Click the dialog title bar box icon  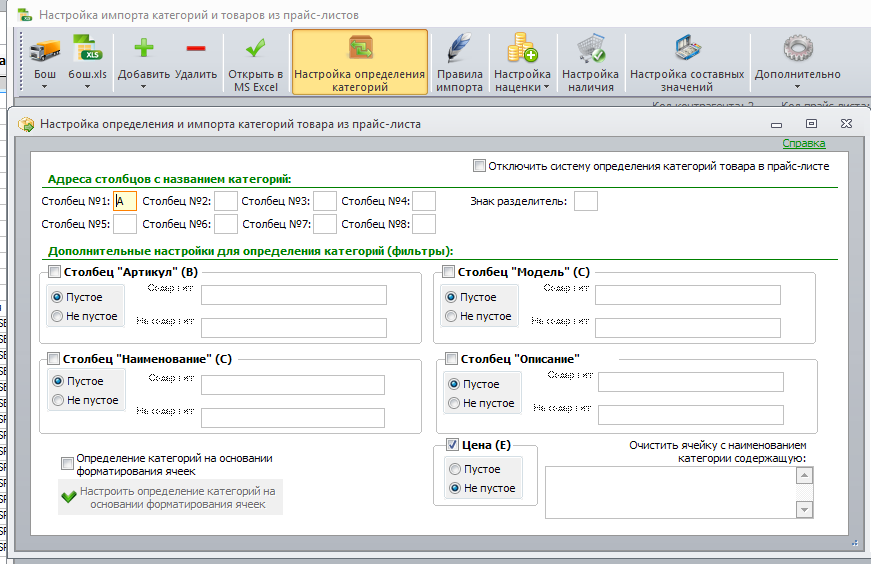[x=26, y=124]
